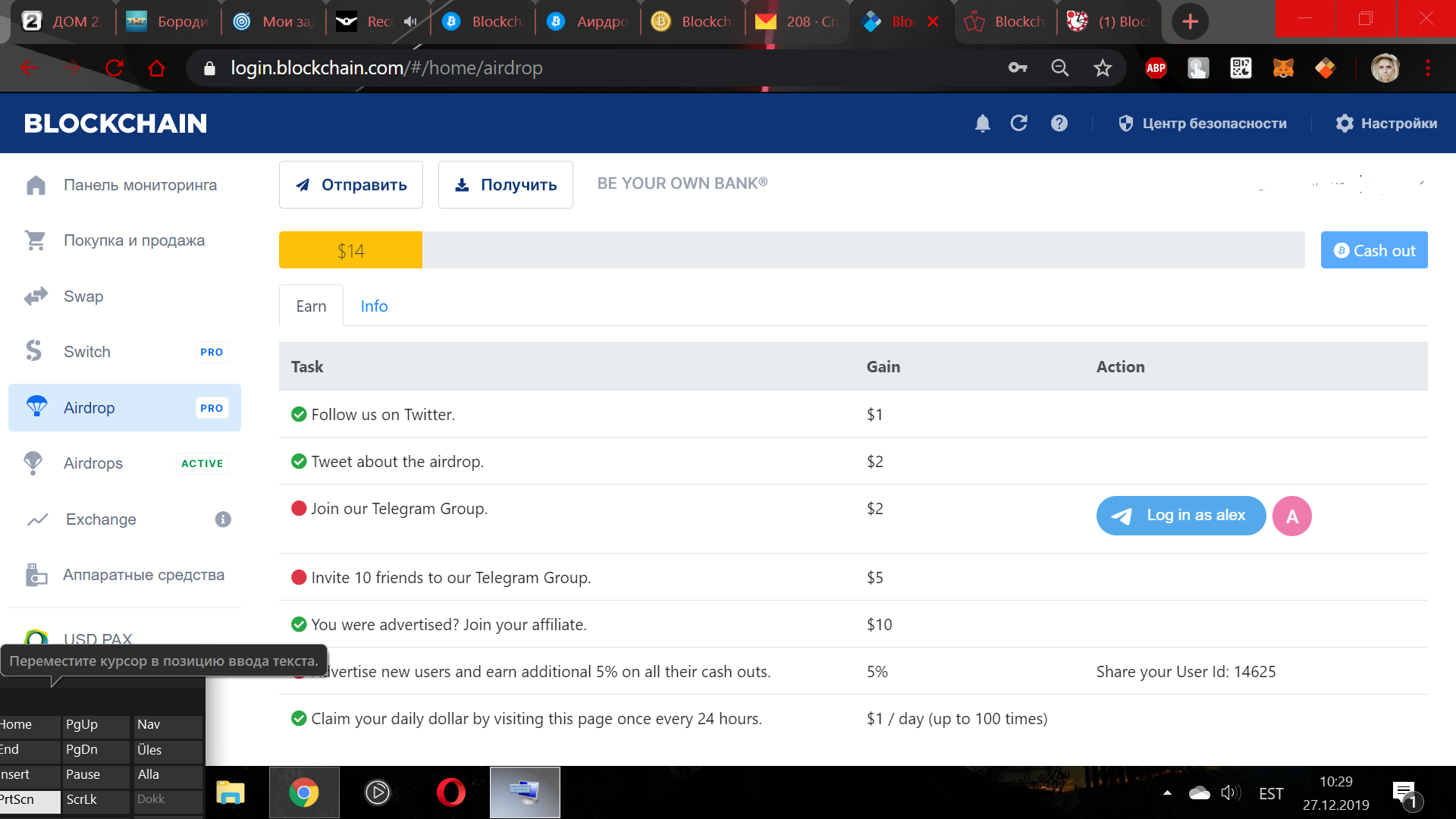Open Switch in sidebar

point(124,352)
